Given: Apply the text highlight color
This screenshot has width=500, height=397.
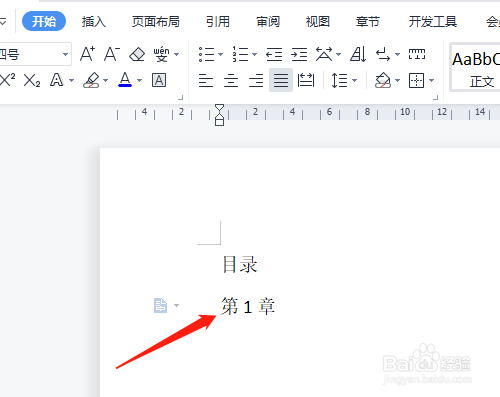Looking at the screenshot, I should click(91, 80).
